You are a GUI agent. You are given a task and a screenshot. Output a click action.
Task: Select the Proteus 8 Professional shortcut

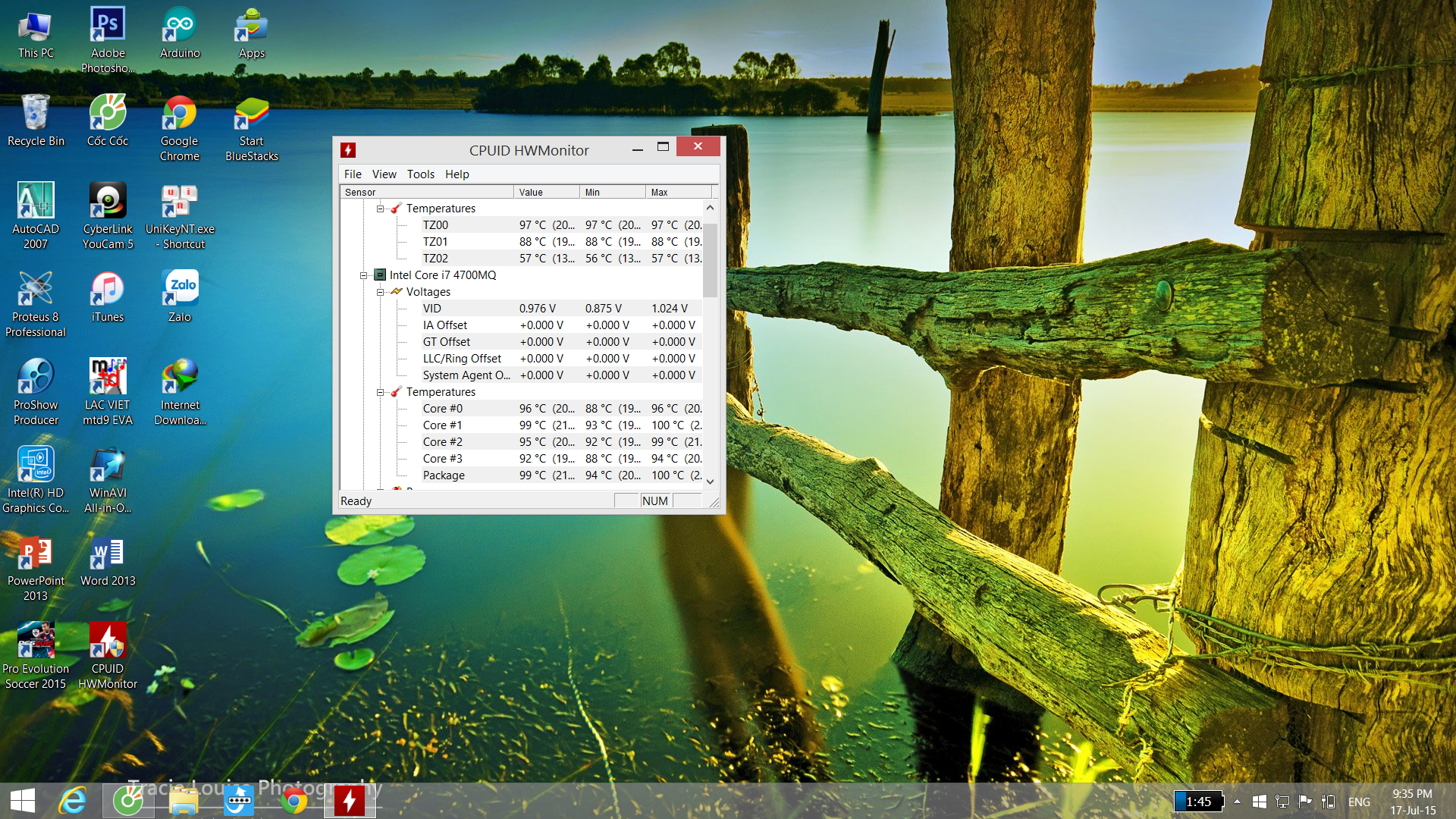[x=36, y=305]
